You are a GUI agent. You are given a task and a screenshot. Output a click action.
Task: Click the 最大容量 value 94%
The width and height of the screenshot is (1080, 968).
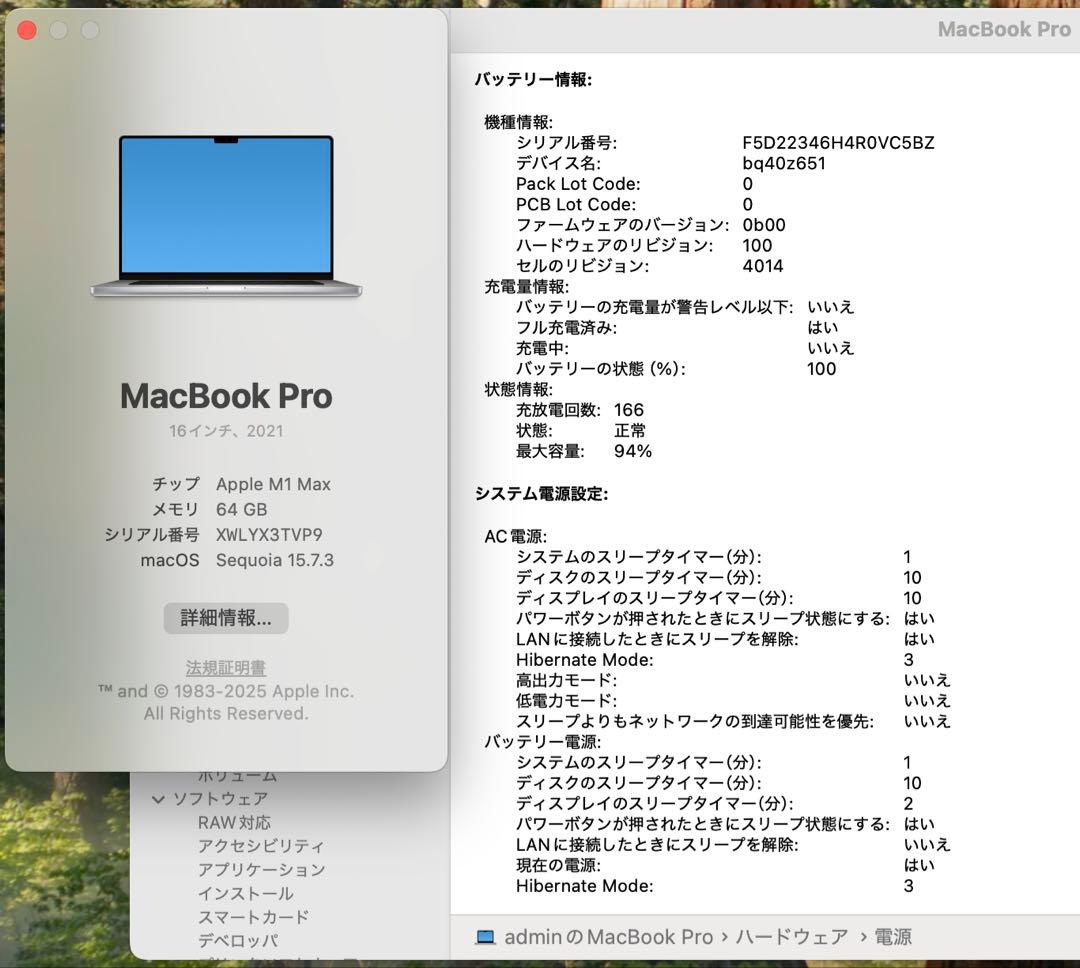pyautogui.click(x=633, y=451)
